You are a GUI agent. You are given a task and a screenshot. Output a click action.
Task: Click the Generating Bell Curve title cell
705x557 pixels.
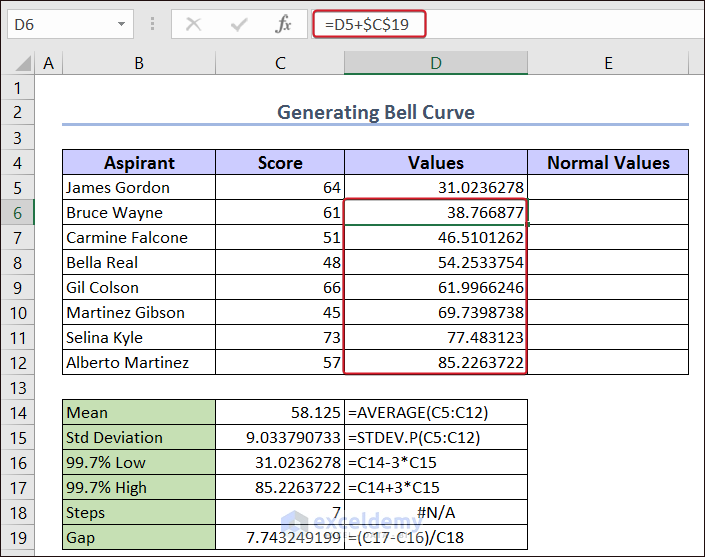tap(375, 112)
